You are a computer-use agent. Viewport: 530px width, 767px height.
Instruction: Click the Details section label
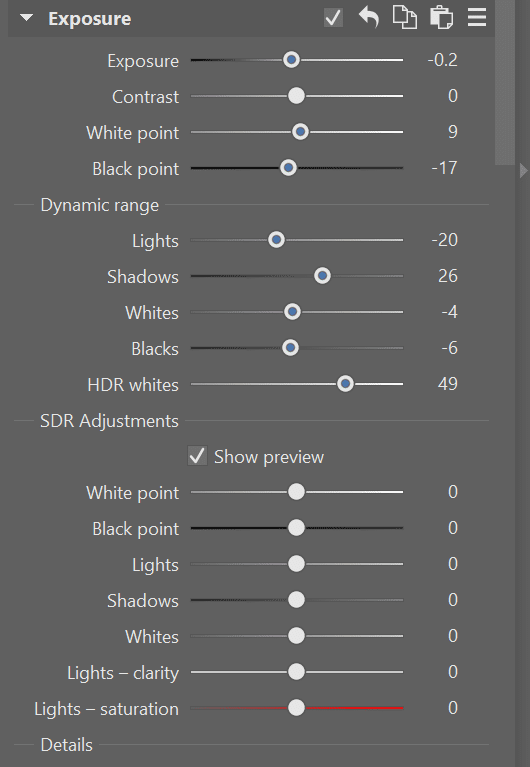click(x=67, y=744)
